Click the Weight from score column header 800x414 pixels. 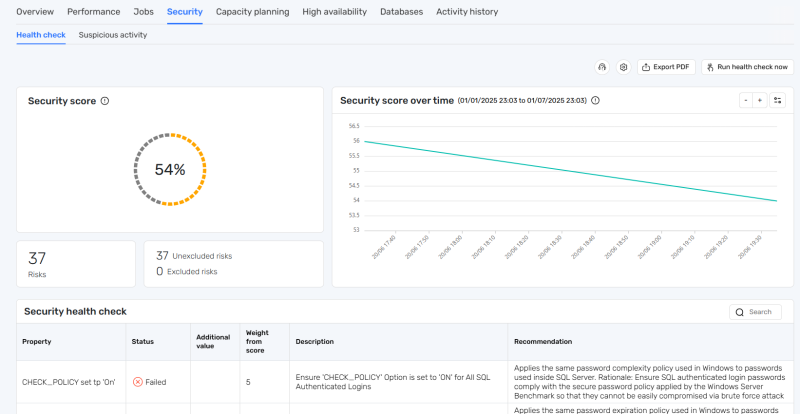click(257, 341)
